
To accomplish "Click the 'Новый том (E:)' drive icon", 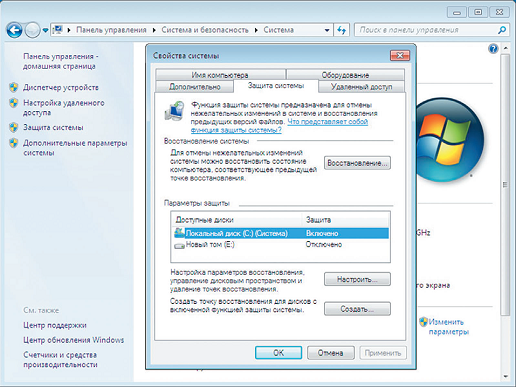I will (x=179, y=246).
